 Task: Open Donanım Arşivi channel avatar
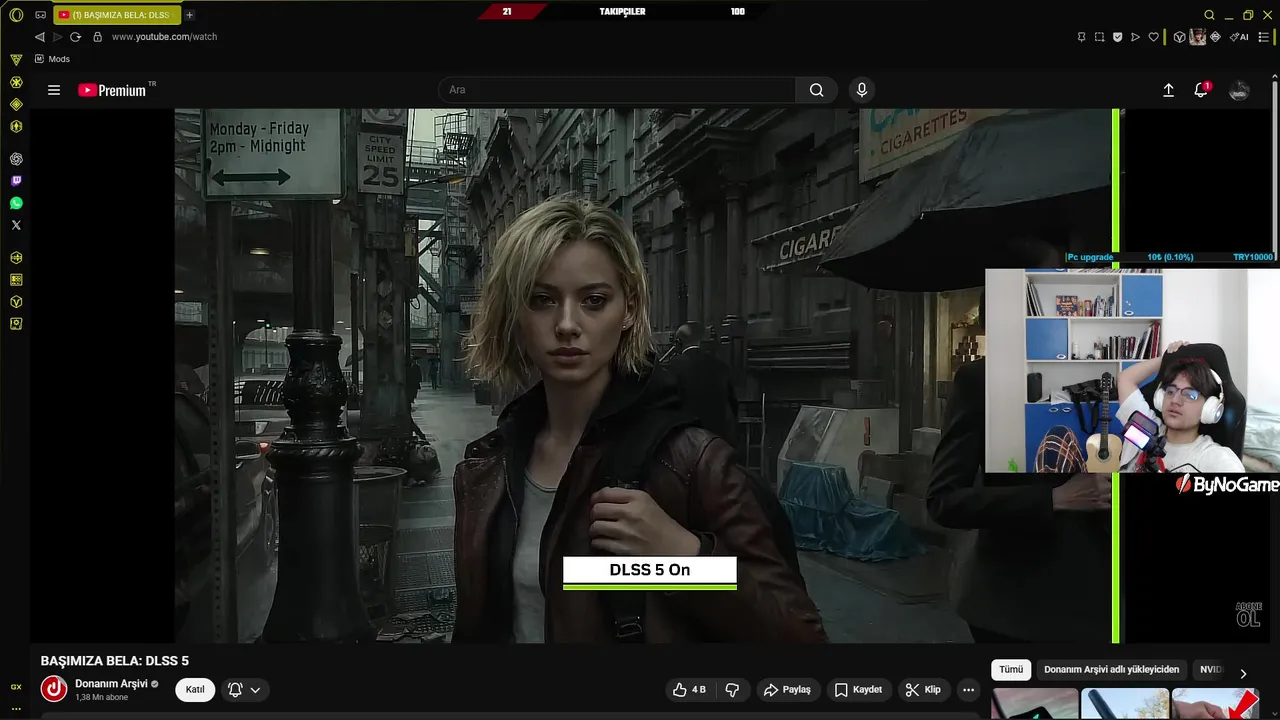point(54,689)
